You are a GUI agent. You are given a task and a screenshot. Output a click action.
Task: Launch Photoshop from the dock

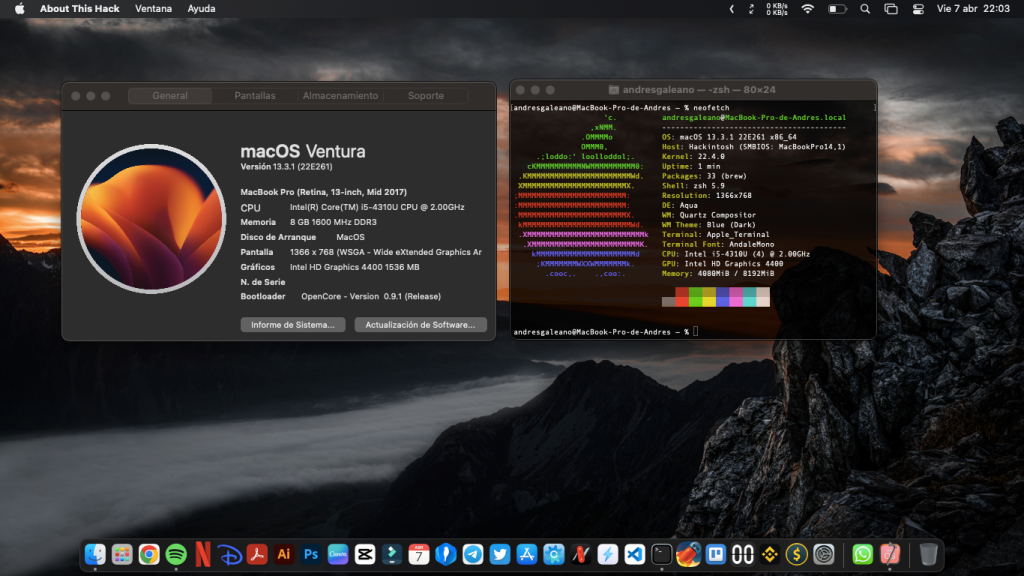[x=311, y=554]
